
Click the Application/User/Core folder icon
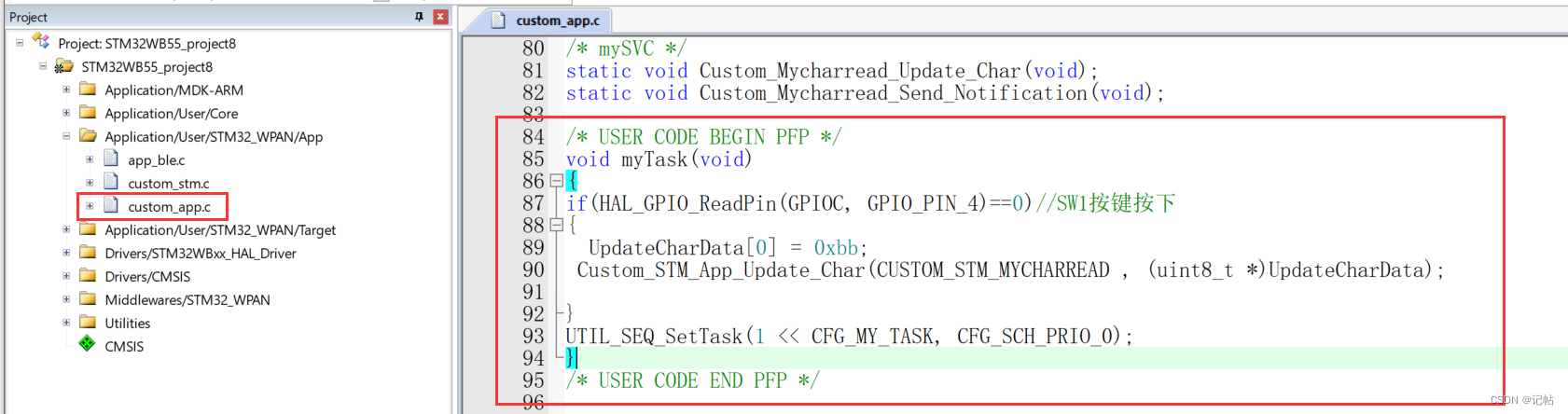pyautogui.click(x=88, y=113)
